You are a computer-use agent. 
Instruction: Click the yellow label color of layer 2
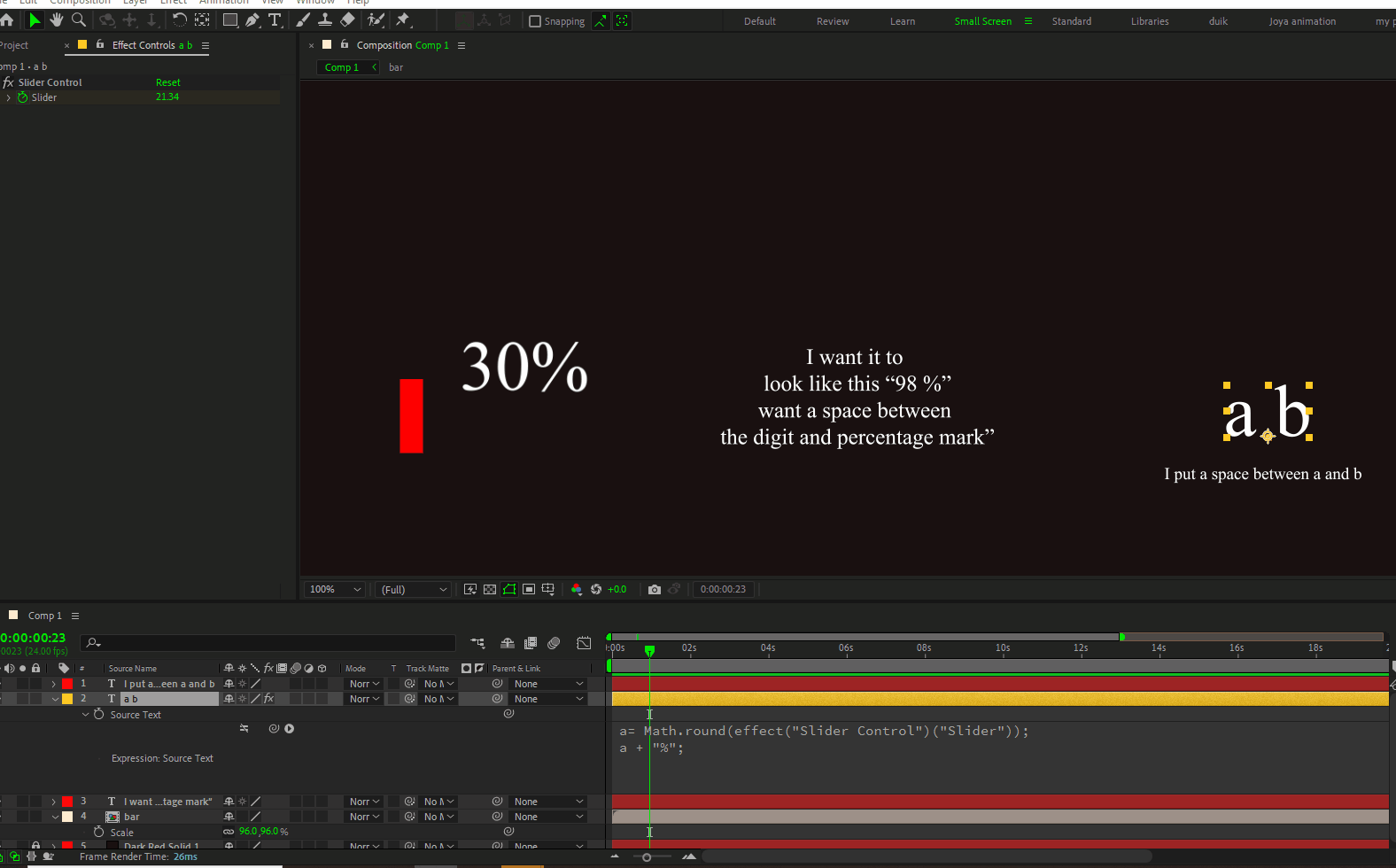[x=67, y=699]
